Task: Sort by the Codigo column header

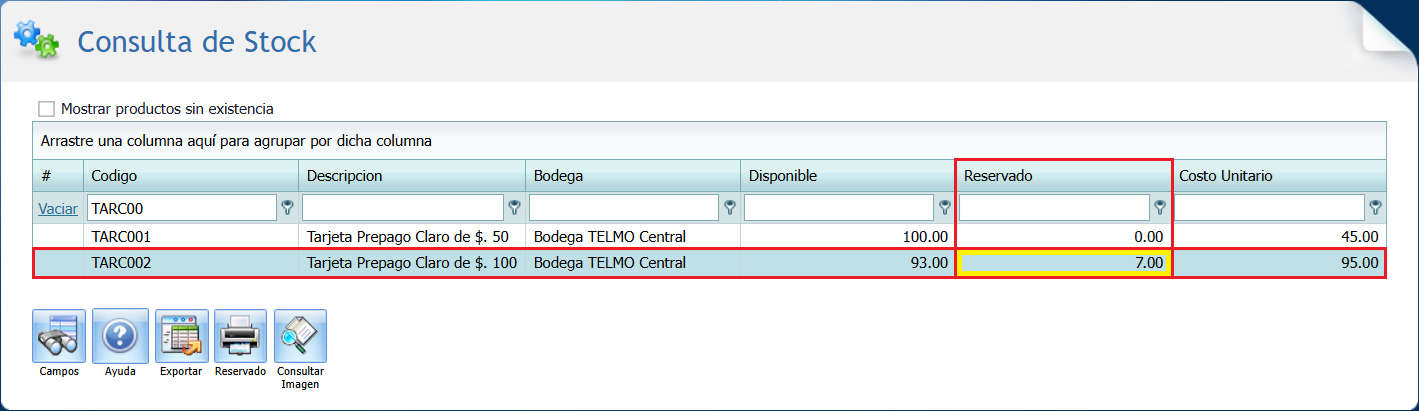Action: (190, 176)
